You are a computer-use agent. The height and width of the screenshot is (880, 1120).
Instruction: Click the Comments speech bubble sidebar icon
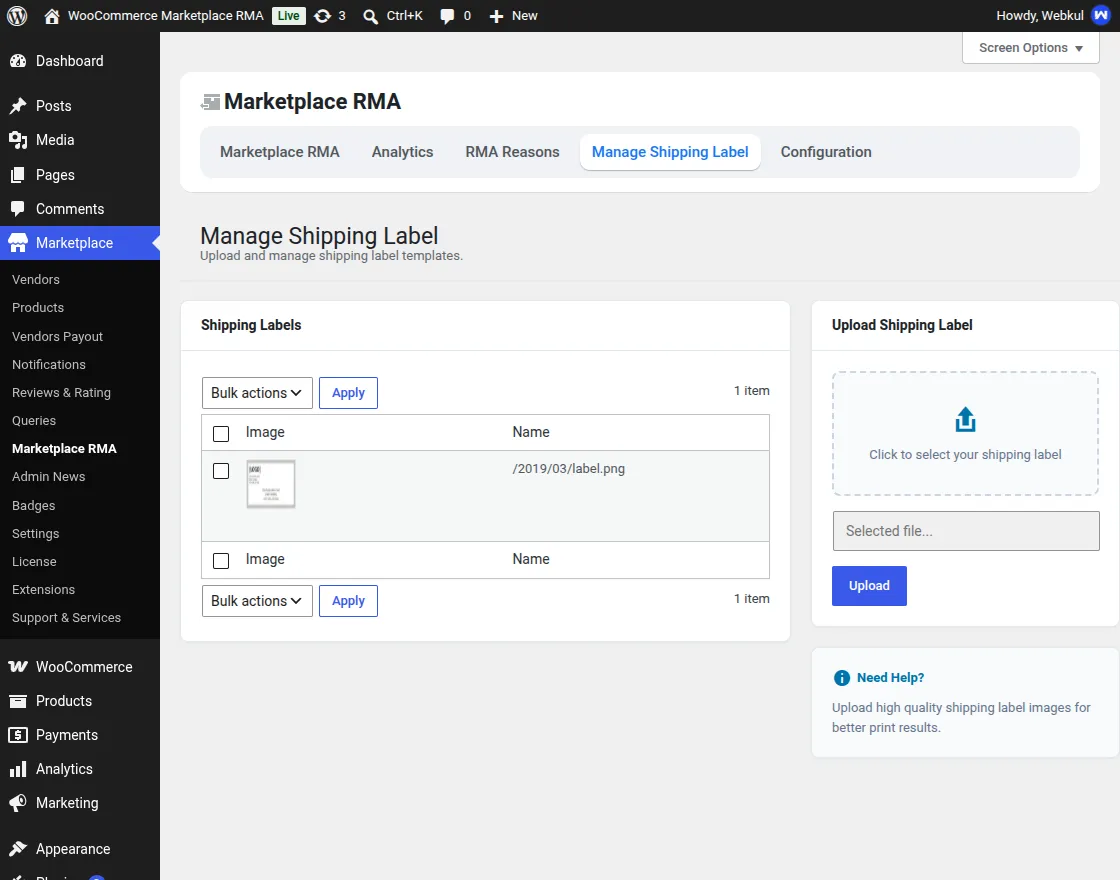coord(18,209)
